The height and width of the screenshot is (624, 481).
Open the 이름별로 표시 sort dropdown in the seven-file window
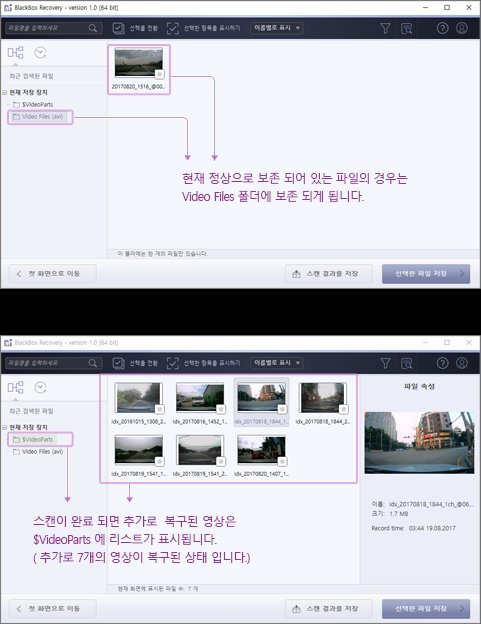[x=277, y=363]
